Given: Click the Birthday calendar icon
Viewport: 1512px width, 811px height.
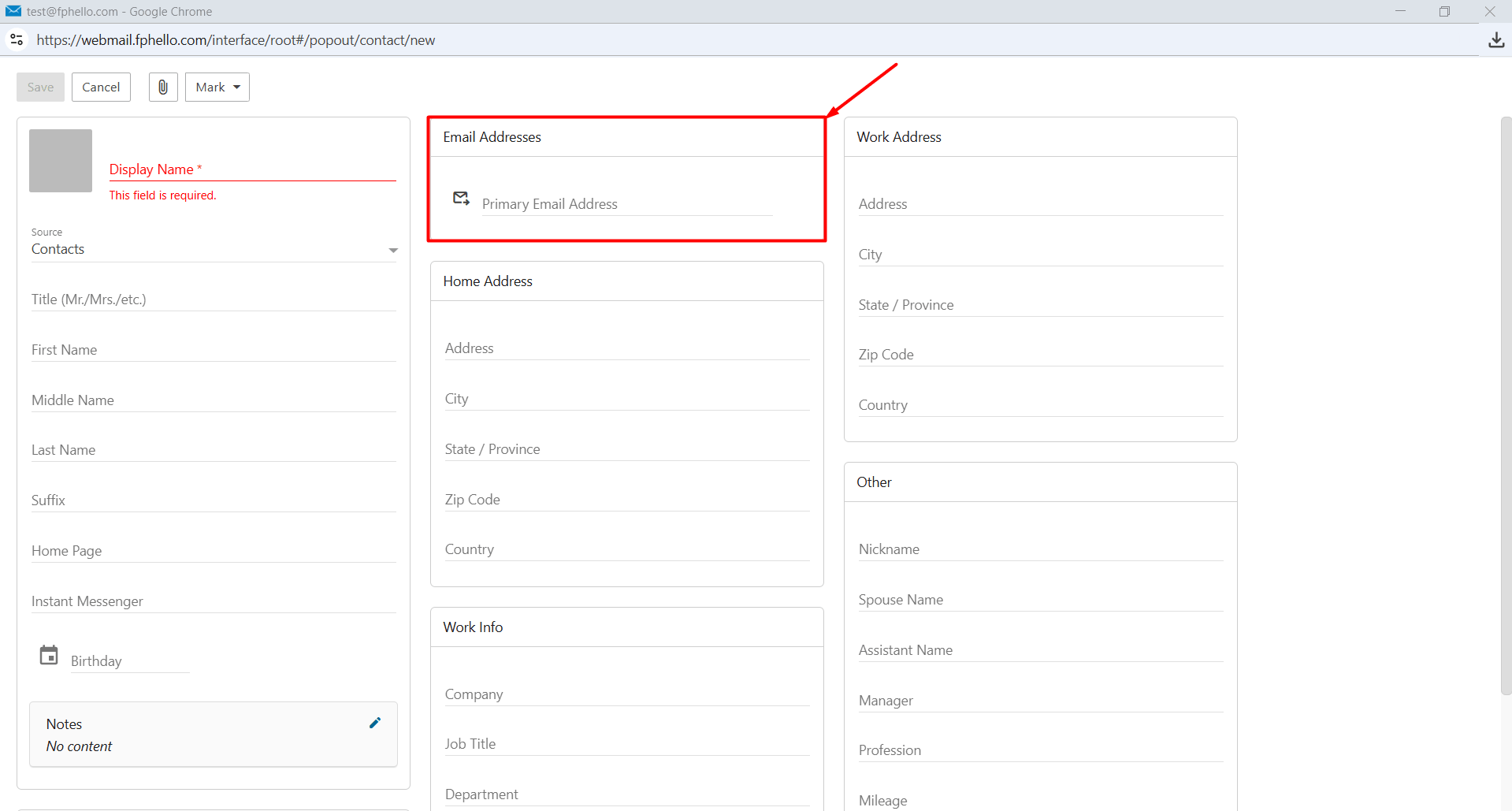Looking at the screenshot, I should pyautogui.click(x=49, y=655).
